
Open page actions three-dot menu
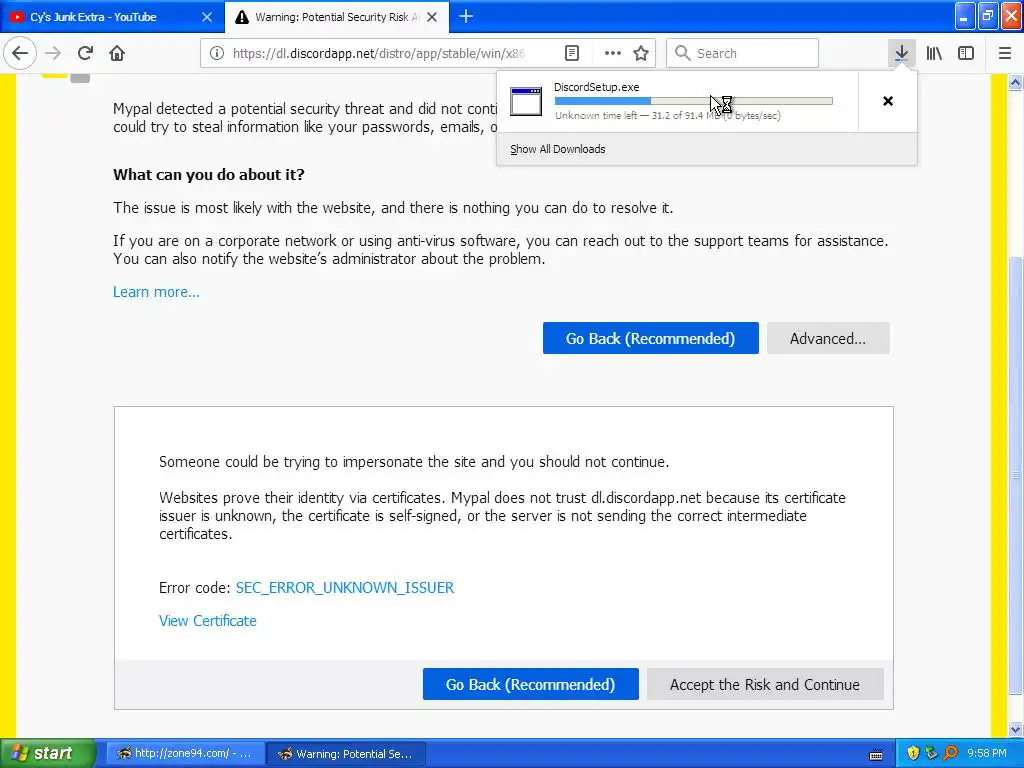point(613,53)
